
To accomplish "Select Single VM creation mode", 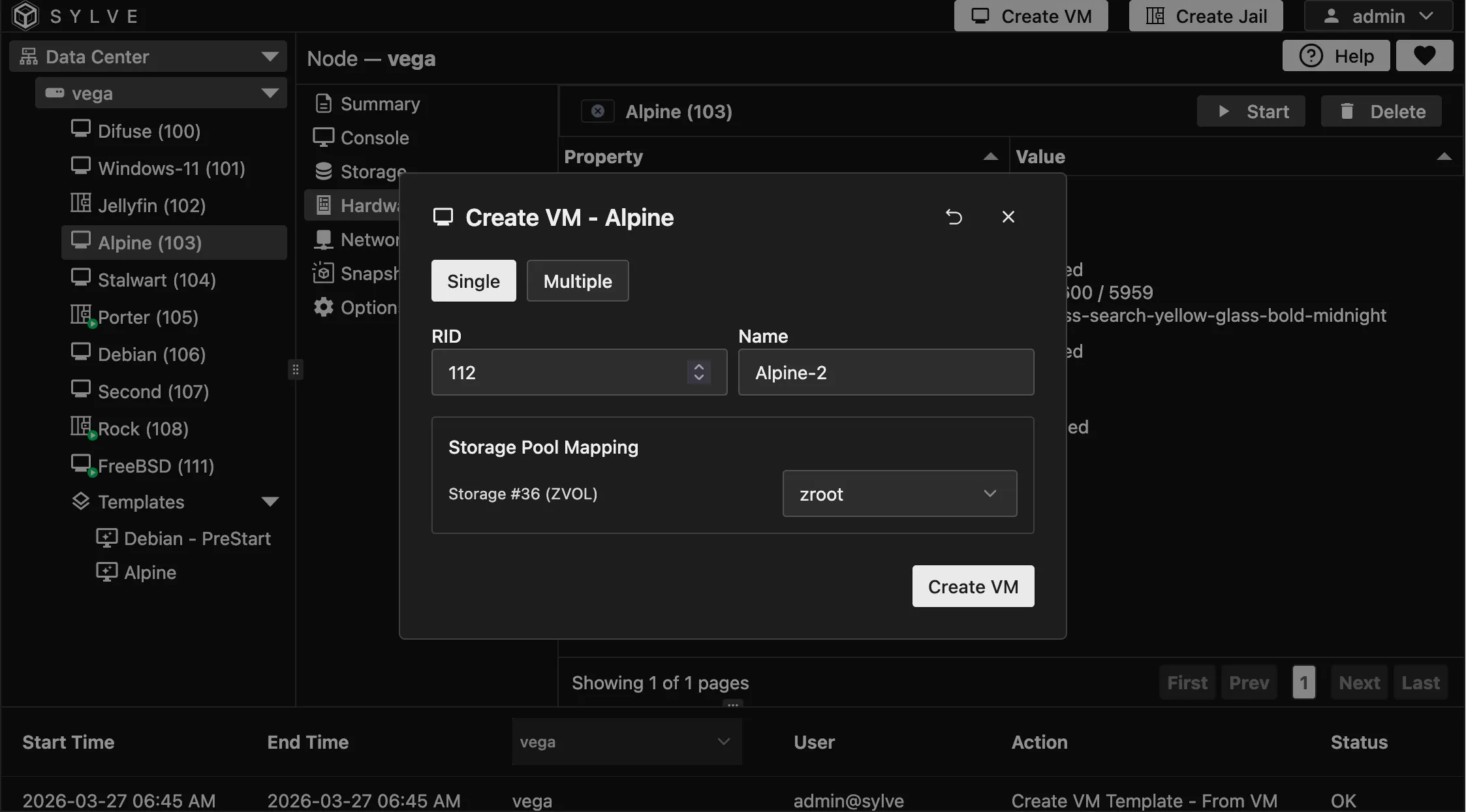I will click(473, 281).
